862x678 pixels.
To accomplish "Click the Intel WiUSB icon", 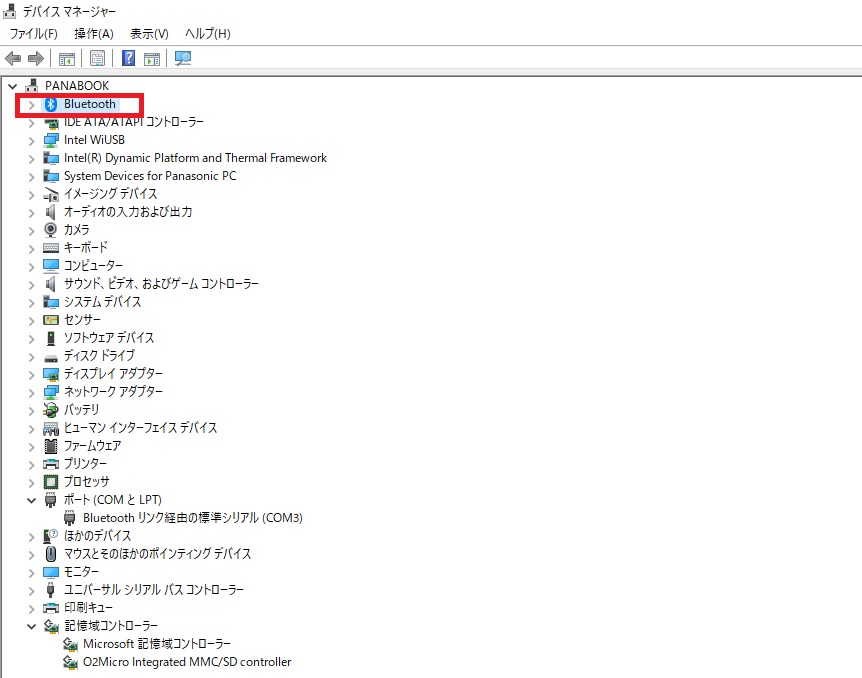I will (51, 140).
